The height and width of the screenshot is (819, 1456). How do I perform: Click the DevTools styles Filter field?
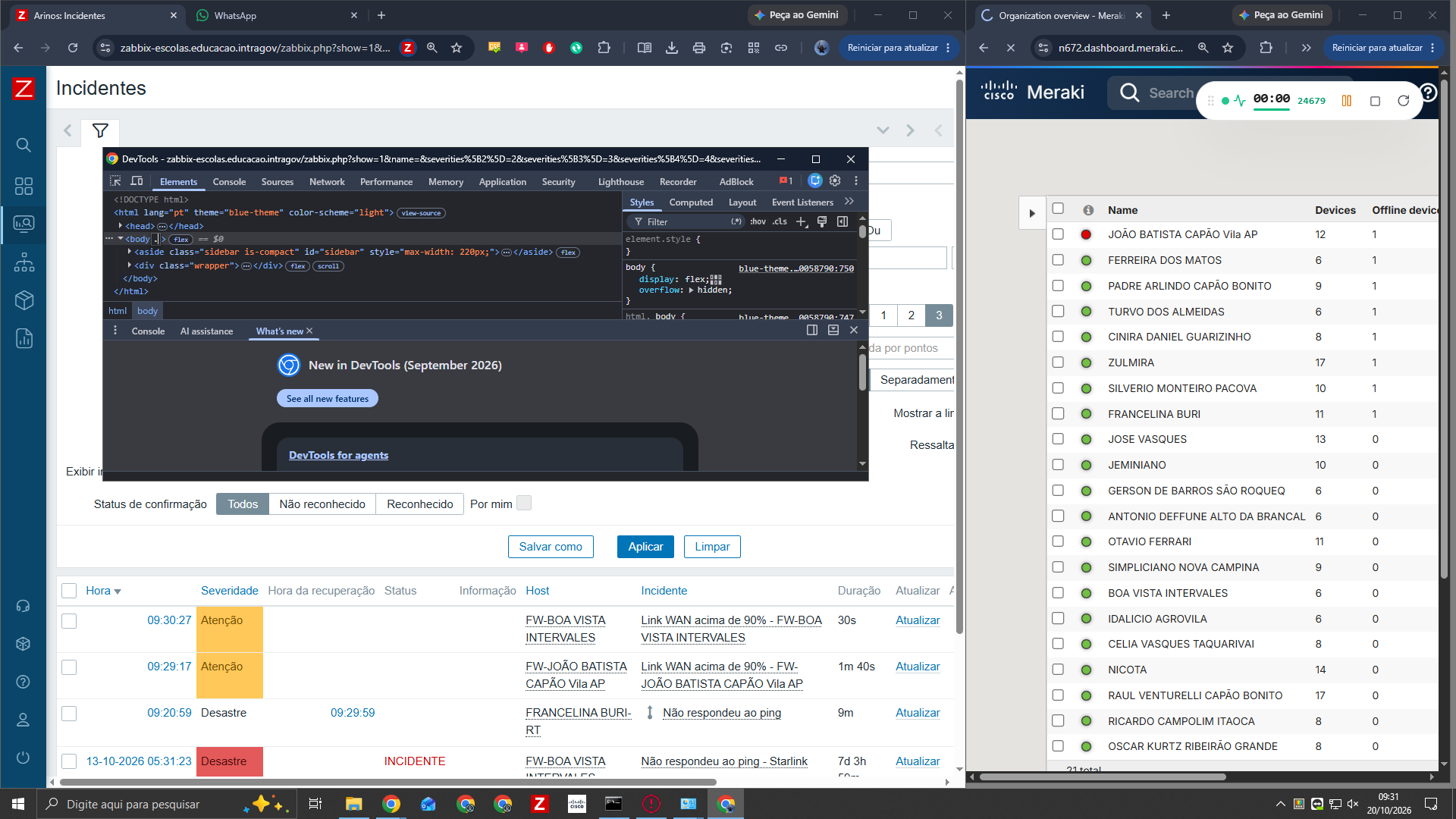pyautogui.click(x=686, y=222)
